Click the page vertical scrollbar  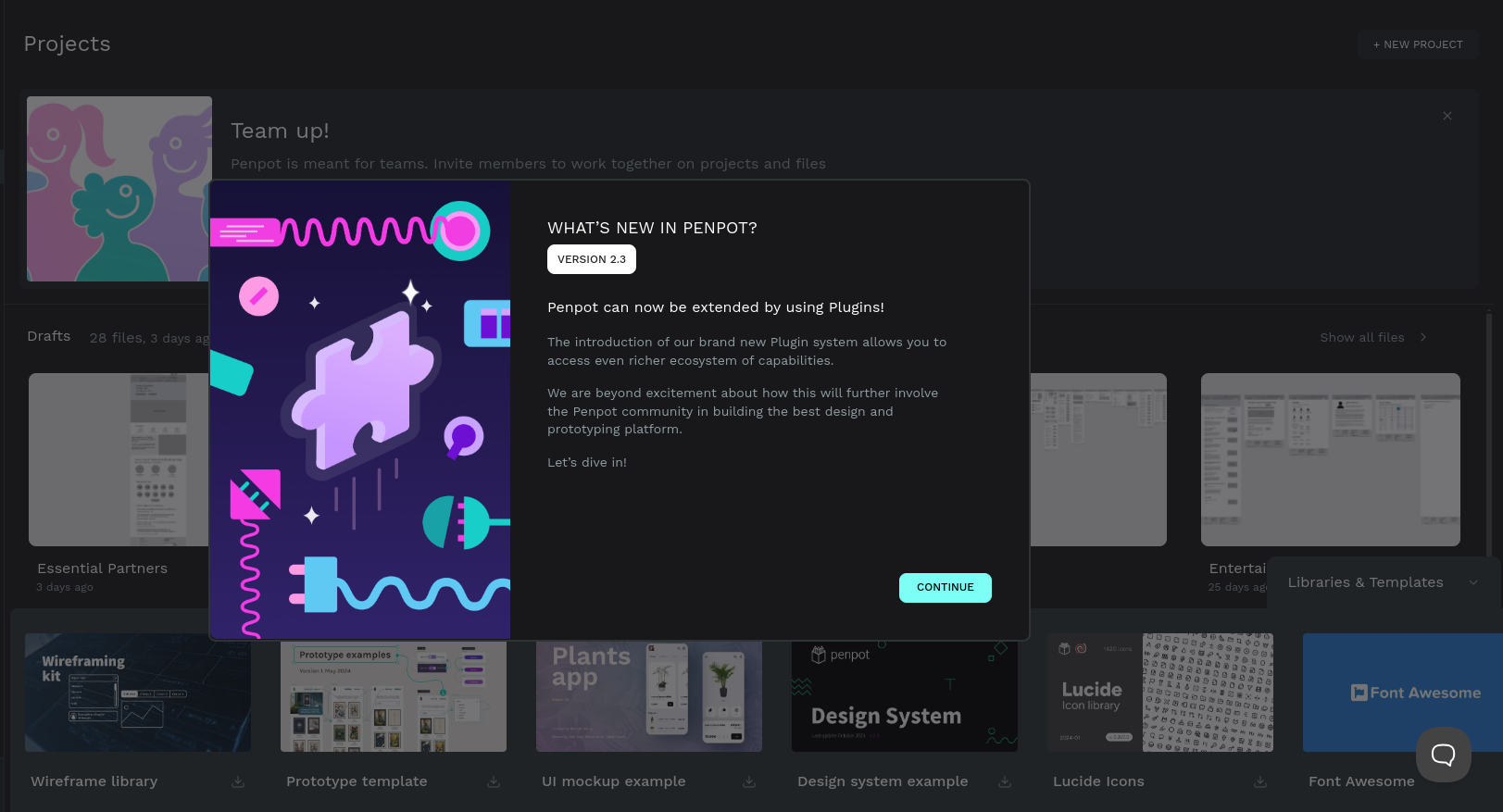coord(1489,435)
